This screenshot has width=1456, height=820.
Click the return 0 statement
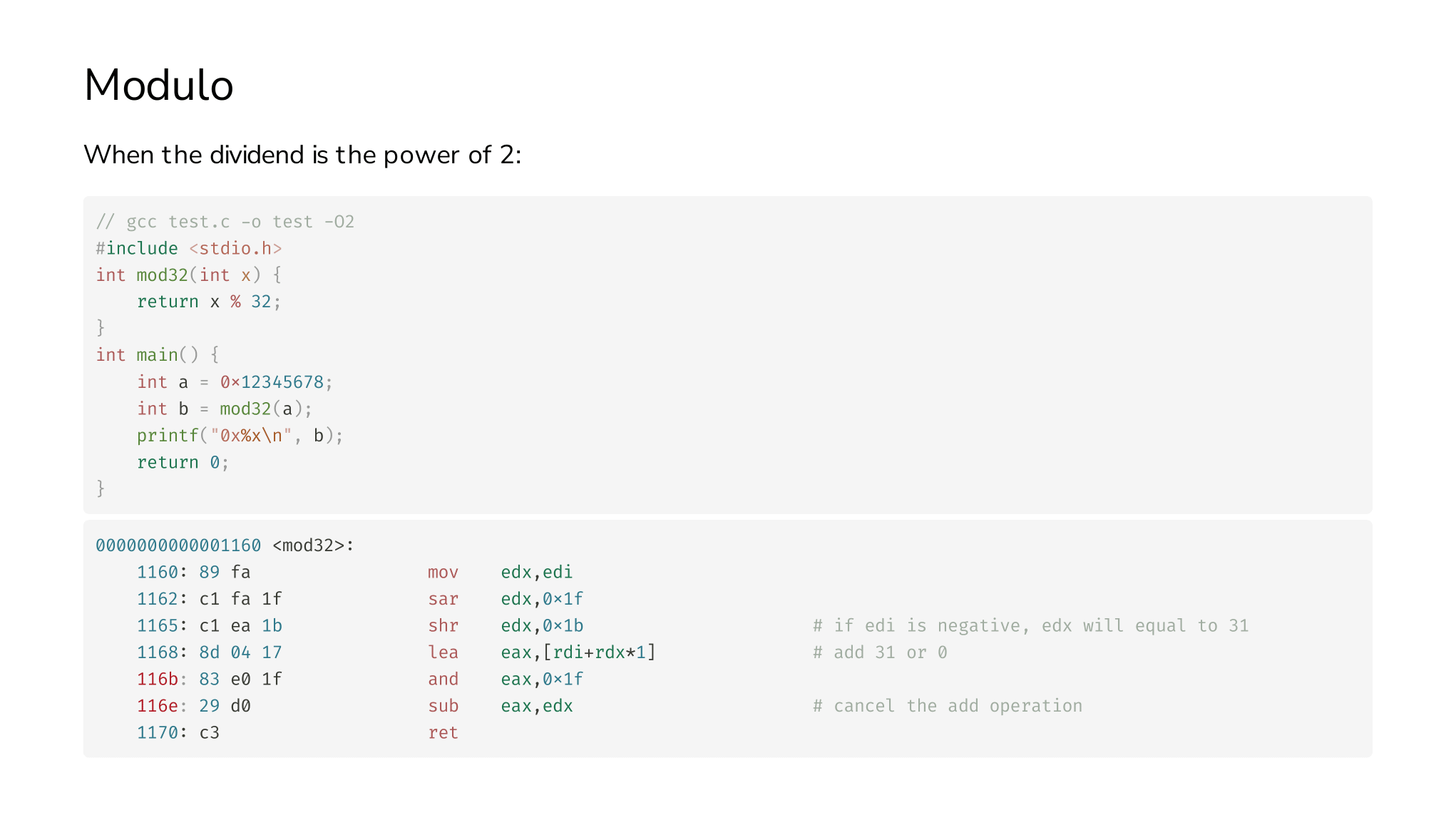(x=183, y=462)
